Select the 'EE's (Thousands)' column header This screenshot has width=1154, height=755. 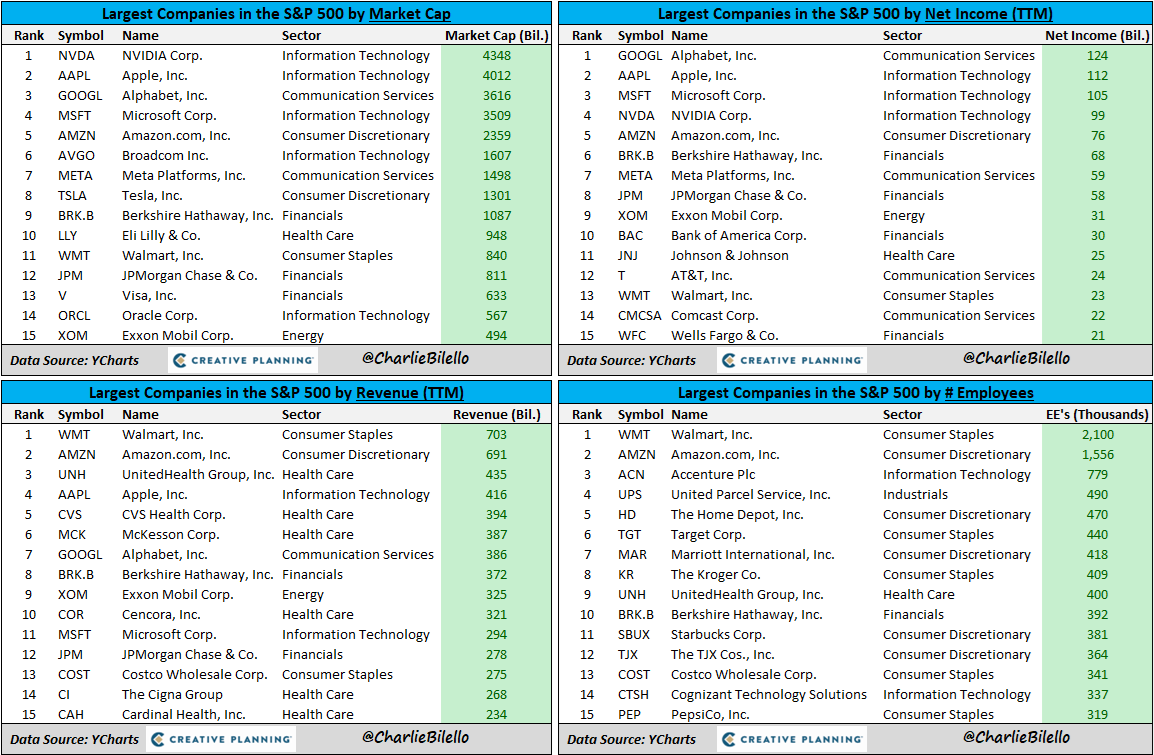[x=1096, y=414]
